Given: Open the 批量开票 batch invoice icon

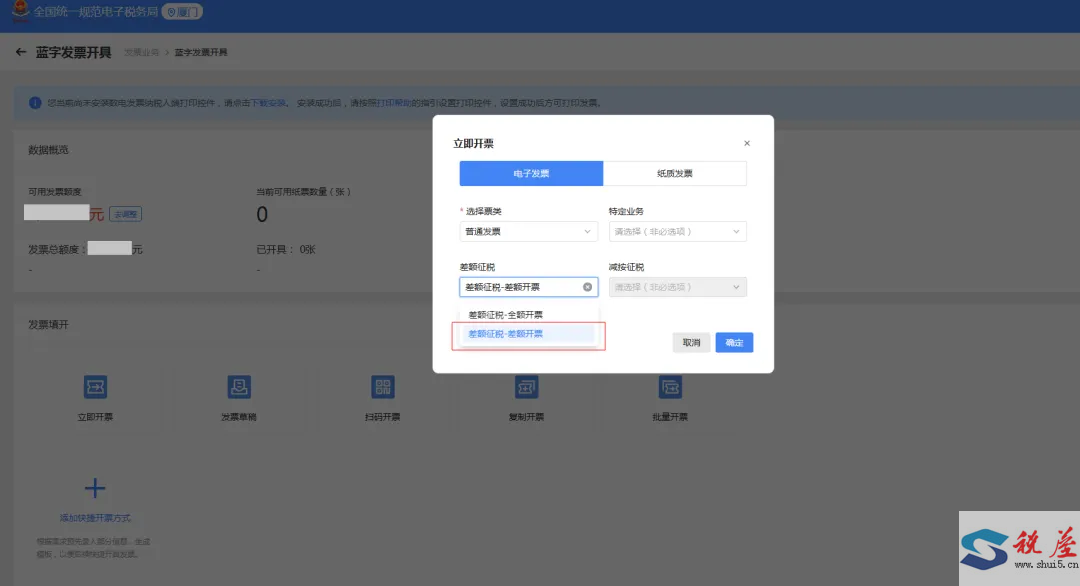Looking at the screenshot, I should 670,387.
